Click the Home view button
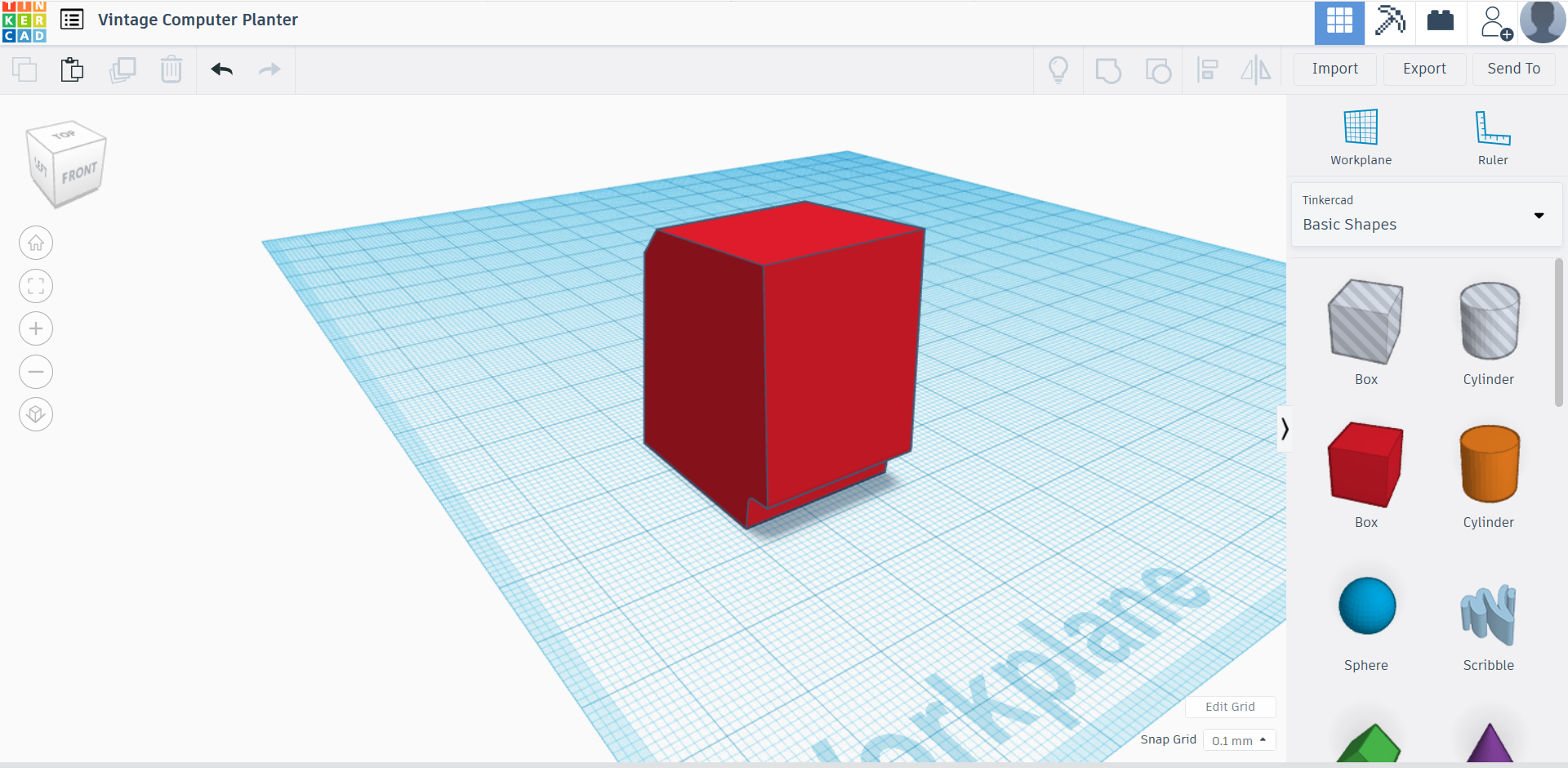This screenshot has width=1568, height=768. tap(36, 243)
